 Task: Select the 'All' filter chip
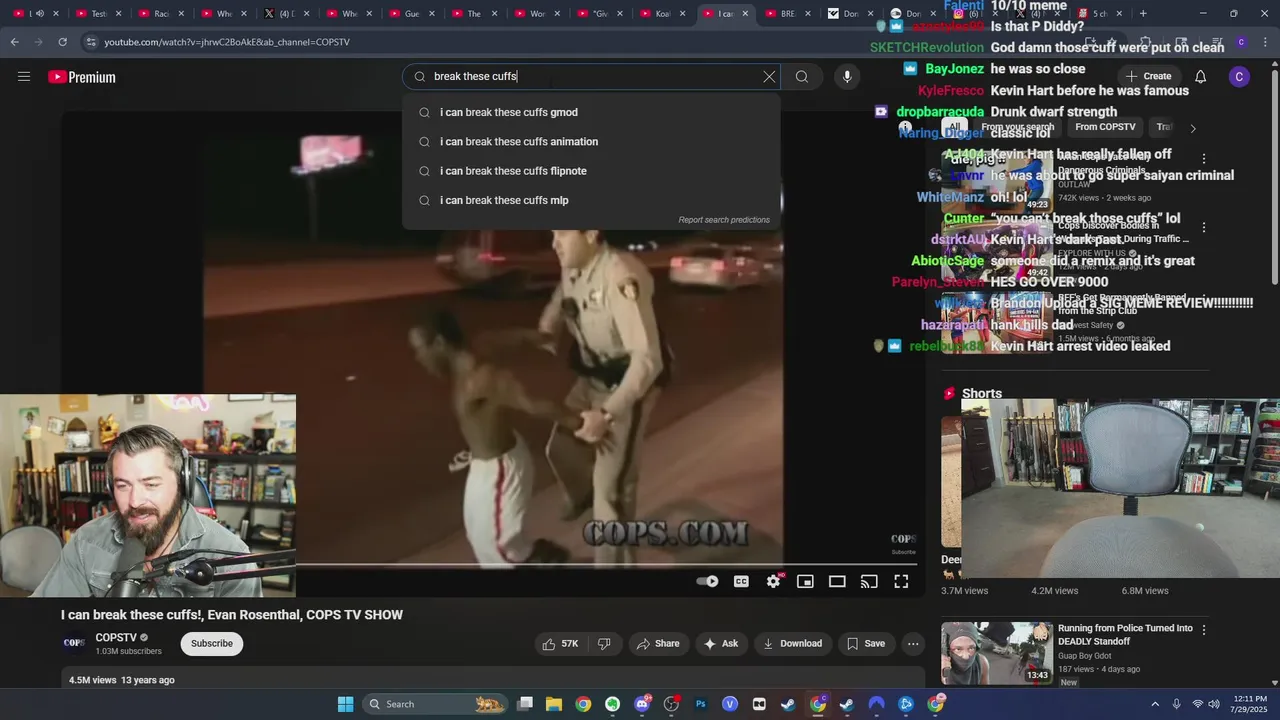coord(955,127)
